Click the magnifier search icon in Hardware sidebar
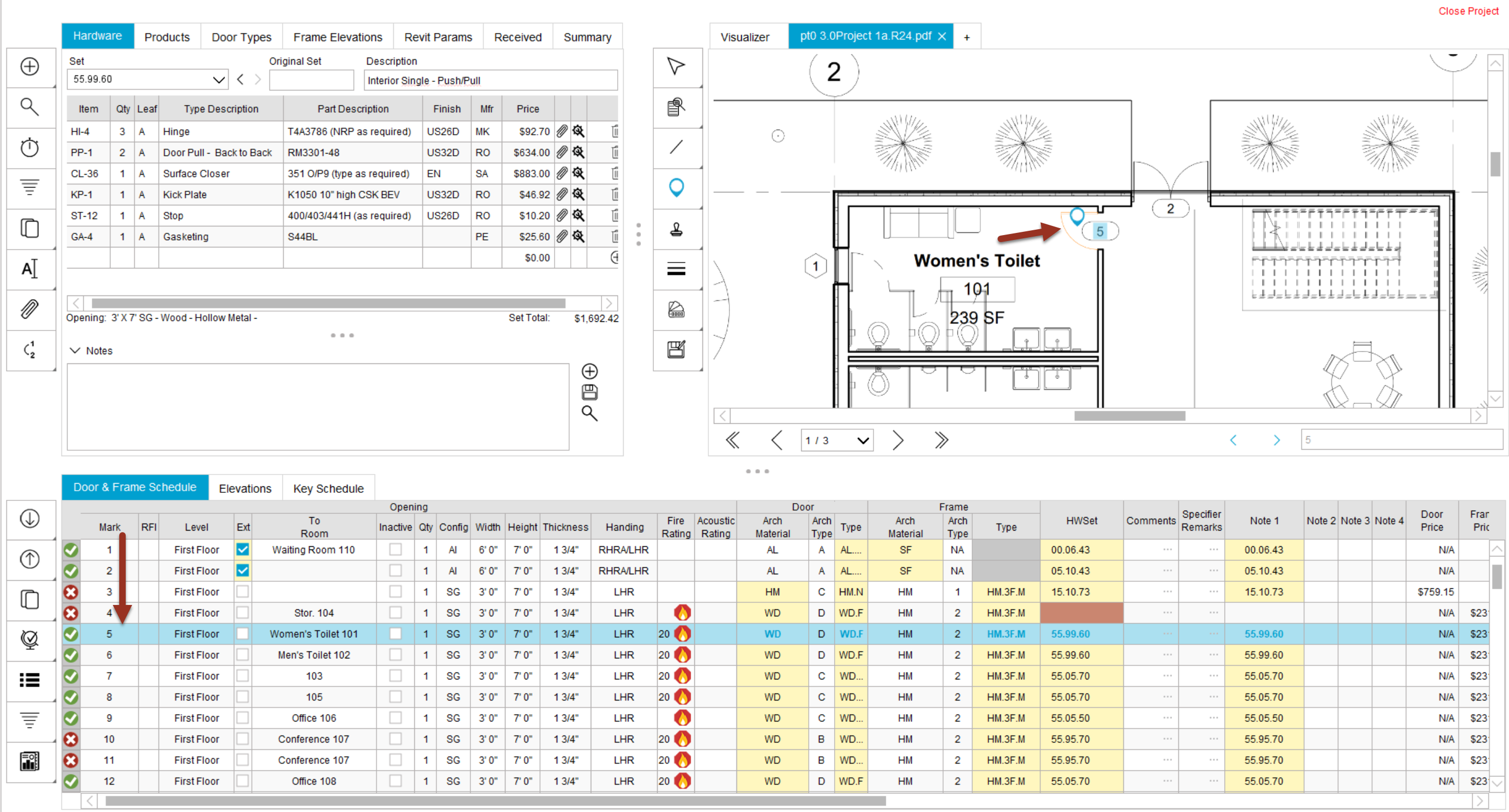1509x812 pixels. [29, 107]
